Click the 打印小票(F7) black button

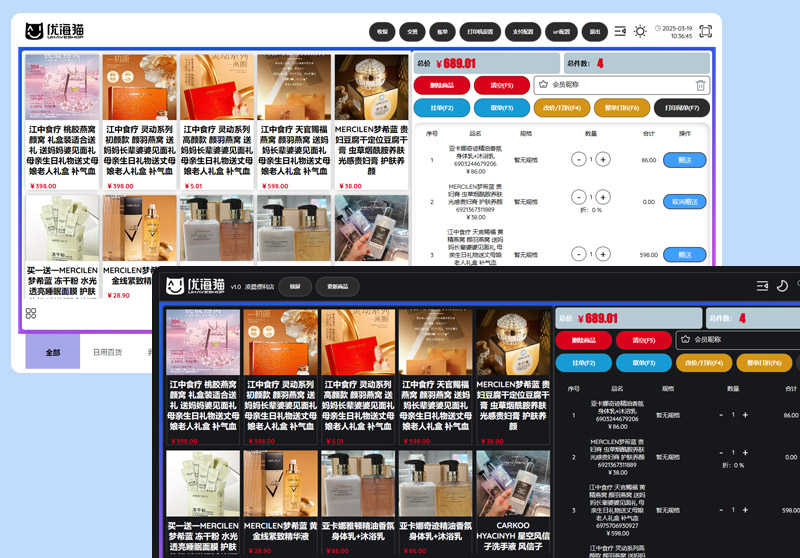tap(681, 108)
